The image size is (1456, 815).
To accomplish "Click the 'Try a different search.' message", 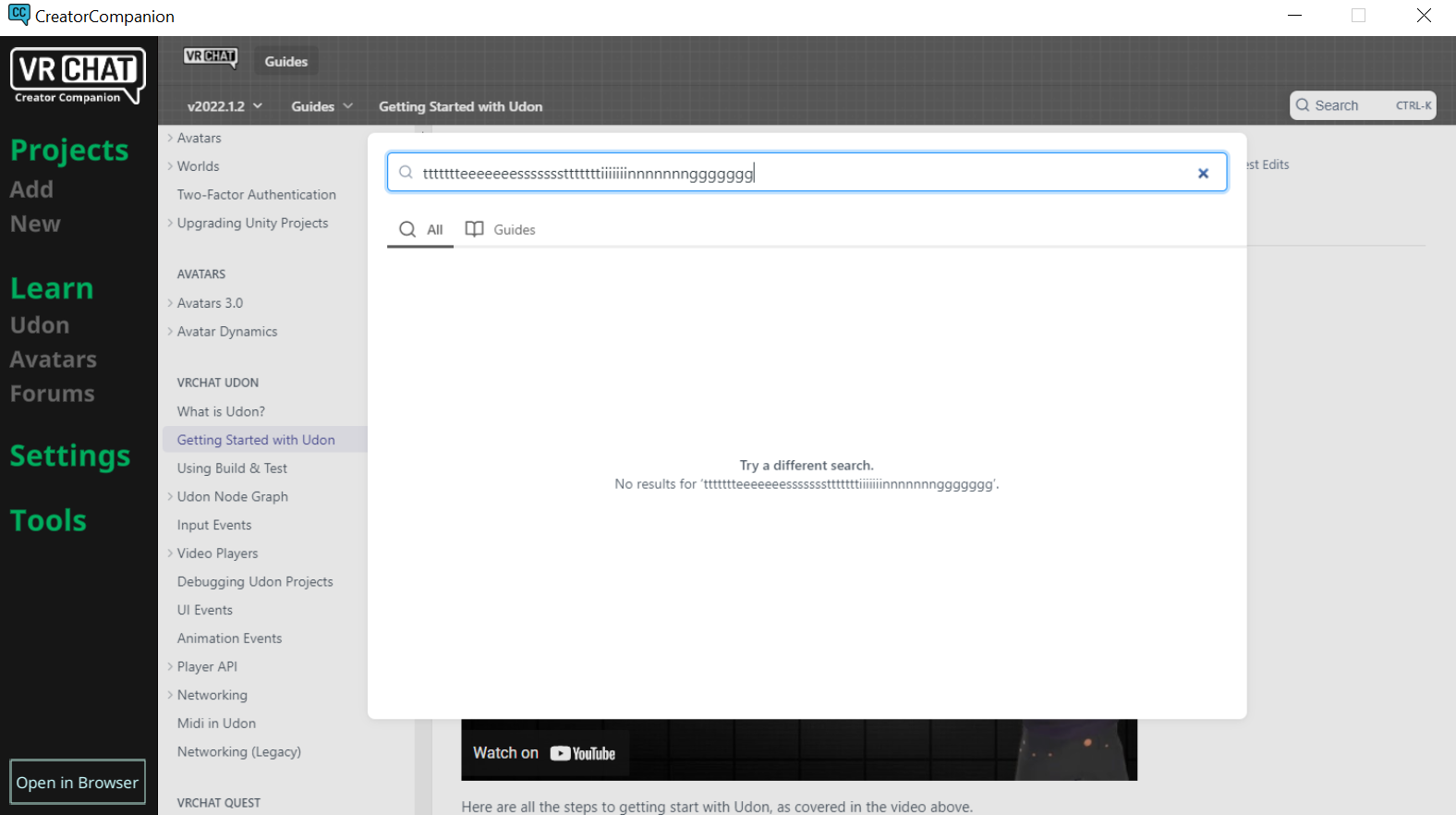I will [x=807, y=466].
